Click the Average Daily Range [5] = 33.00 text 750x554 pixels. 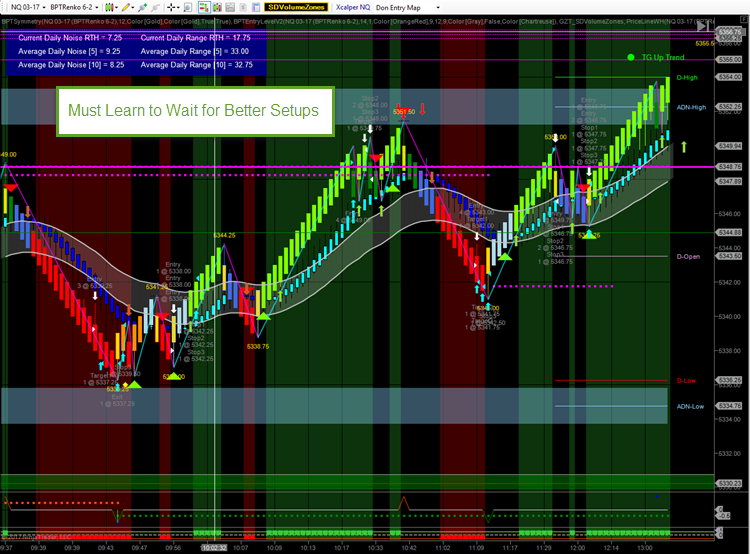(195, 51)
